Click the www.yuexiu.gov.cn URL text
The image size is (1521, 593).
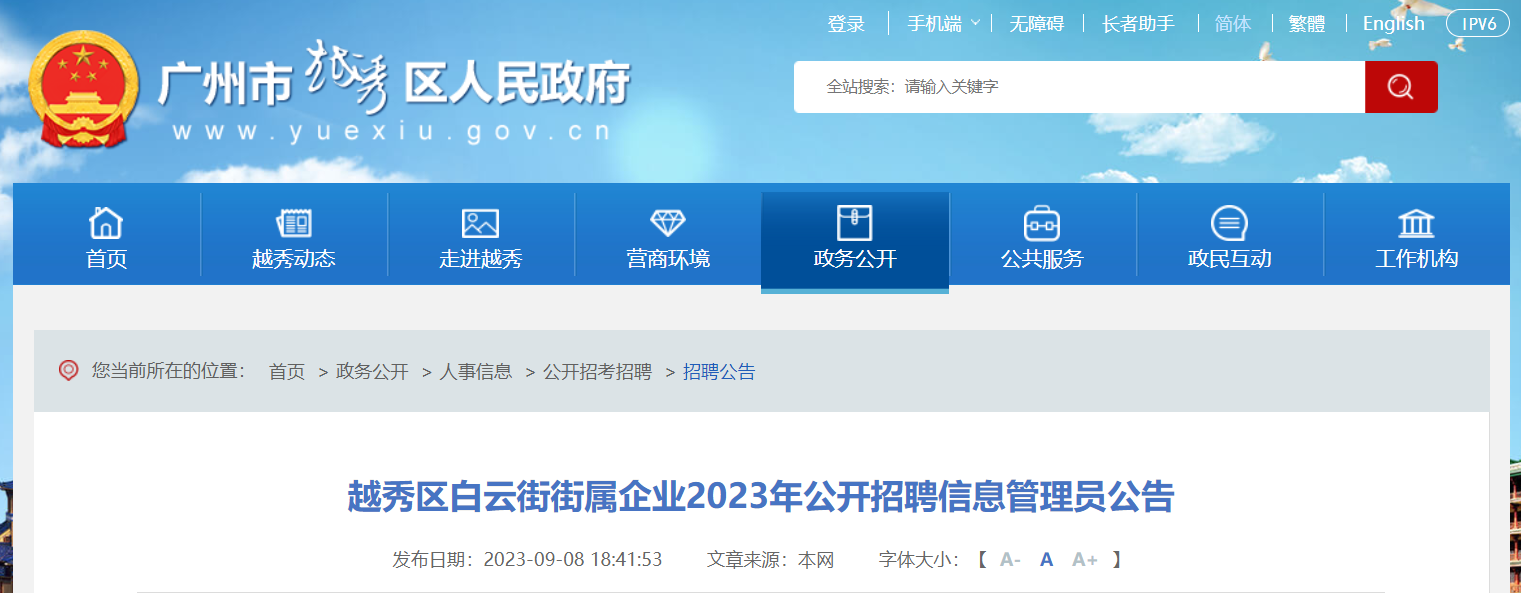click(391, 132)
